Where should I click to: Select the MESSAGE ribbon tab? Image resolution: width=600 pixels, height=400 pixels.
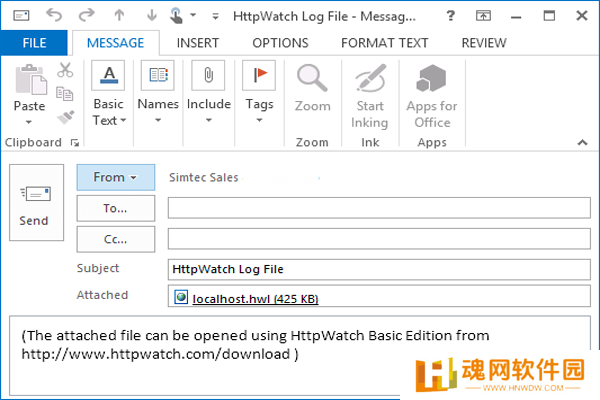pos(116,43)
